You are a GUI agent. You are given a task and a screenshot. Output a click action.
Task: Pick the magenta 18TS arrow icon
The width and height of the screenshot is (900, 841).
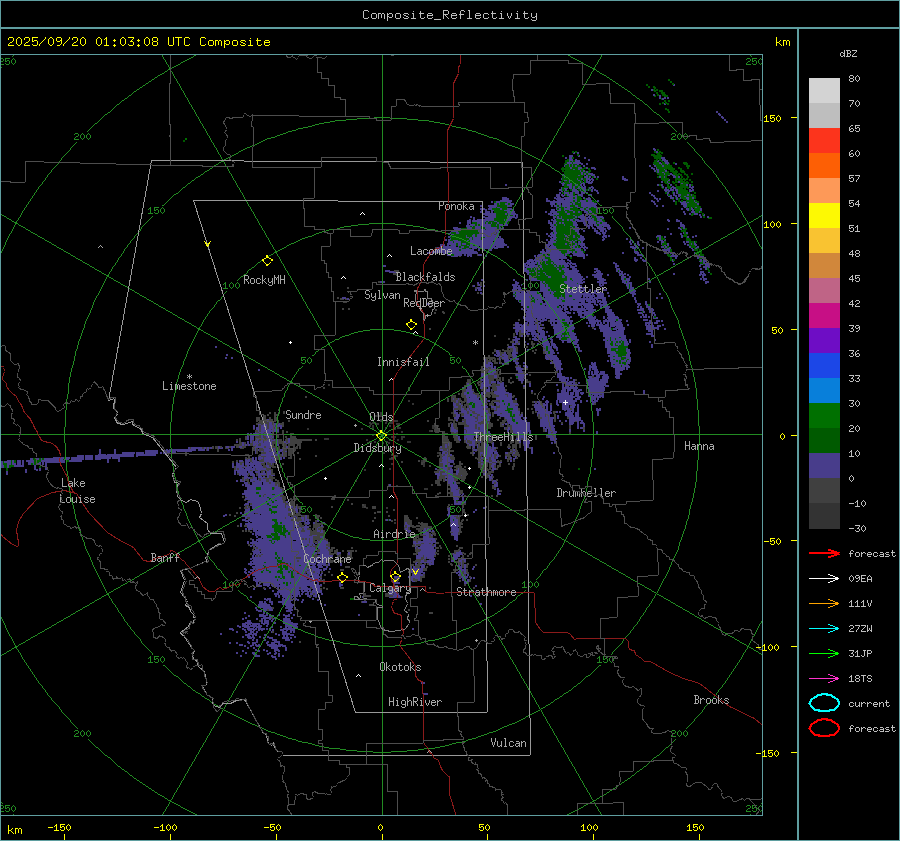[824, 678]
